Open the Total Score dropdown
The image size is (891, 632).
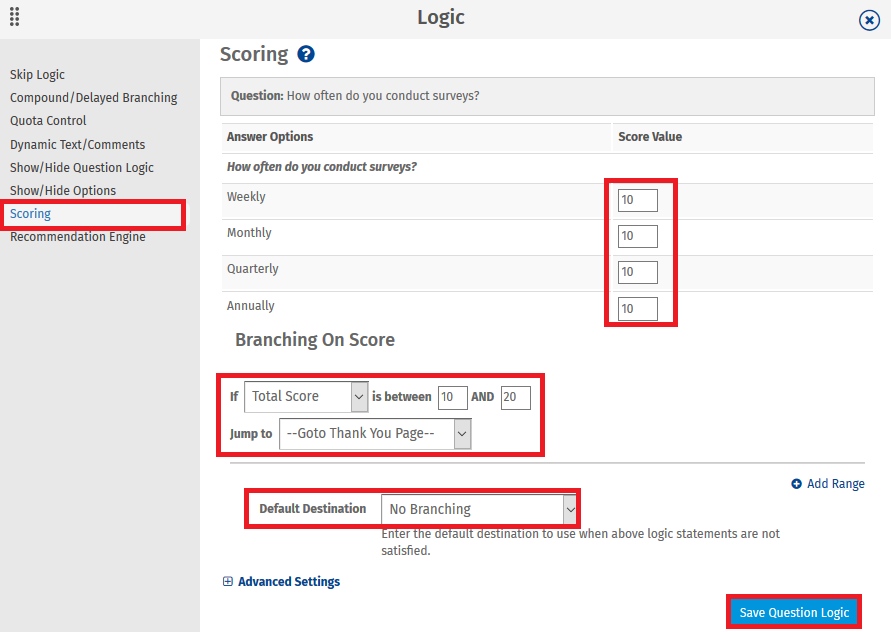coord(306,397)
